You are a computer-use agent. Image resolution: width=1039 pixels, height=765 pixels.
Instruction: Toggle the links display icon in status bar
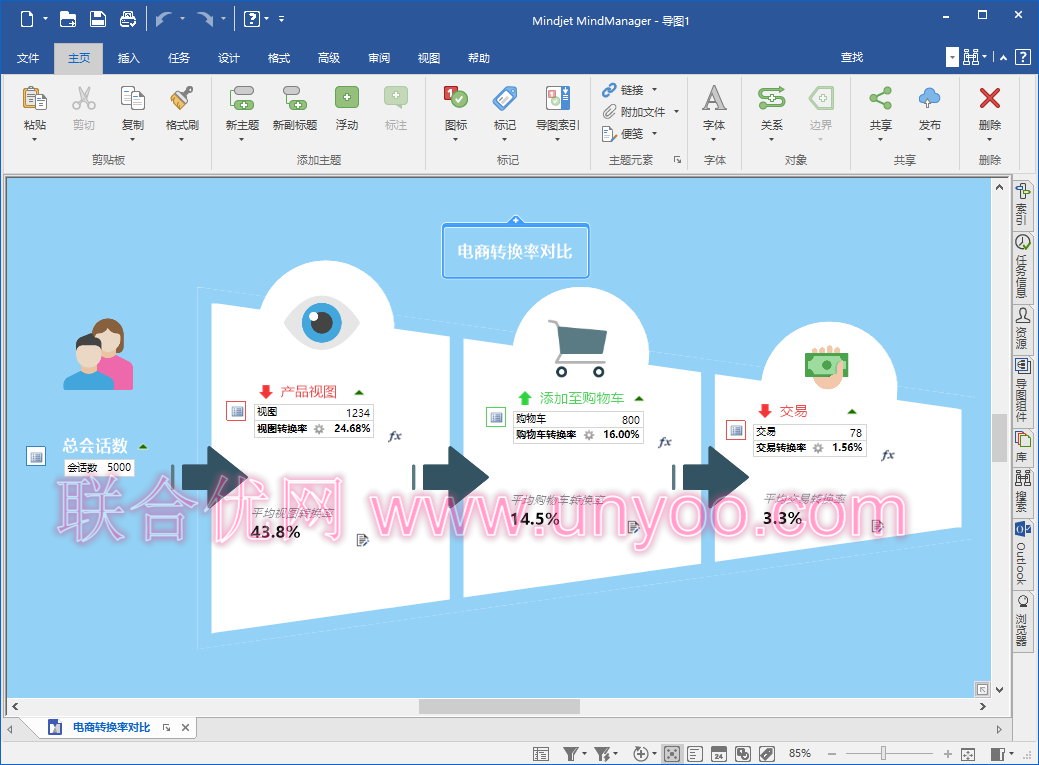click(743, 754)
